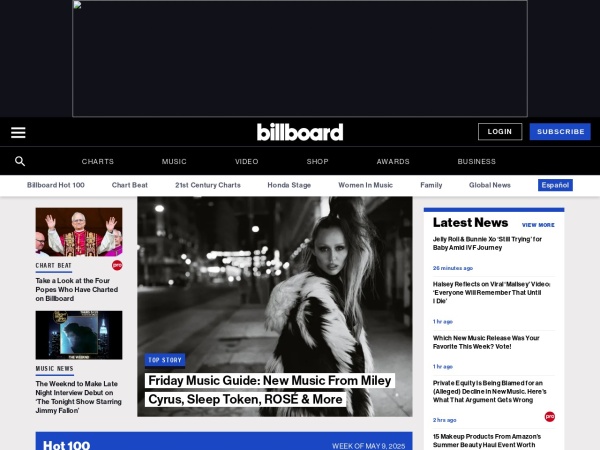The image size is (600, 450).
Task: Click the Hot 100 section heading
Action: coord(67,445)
